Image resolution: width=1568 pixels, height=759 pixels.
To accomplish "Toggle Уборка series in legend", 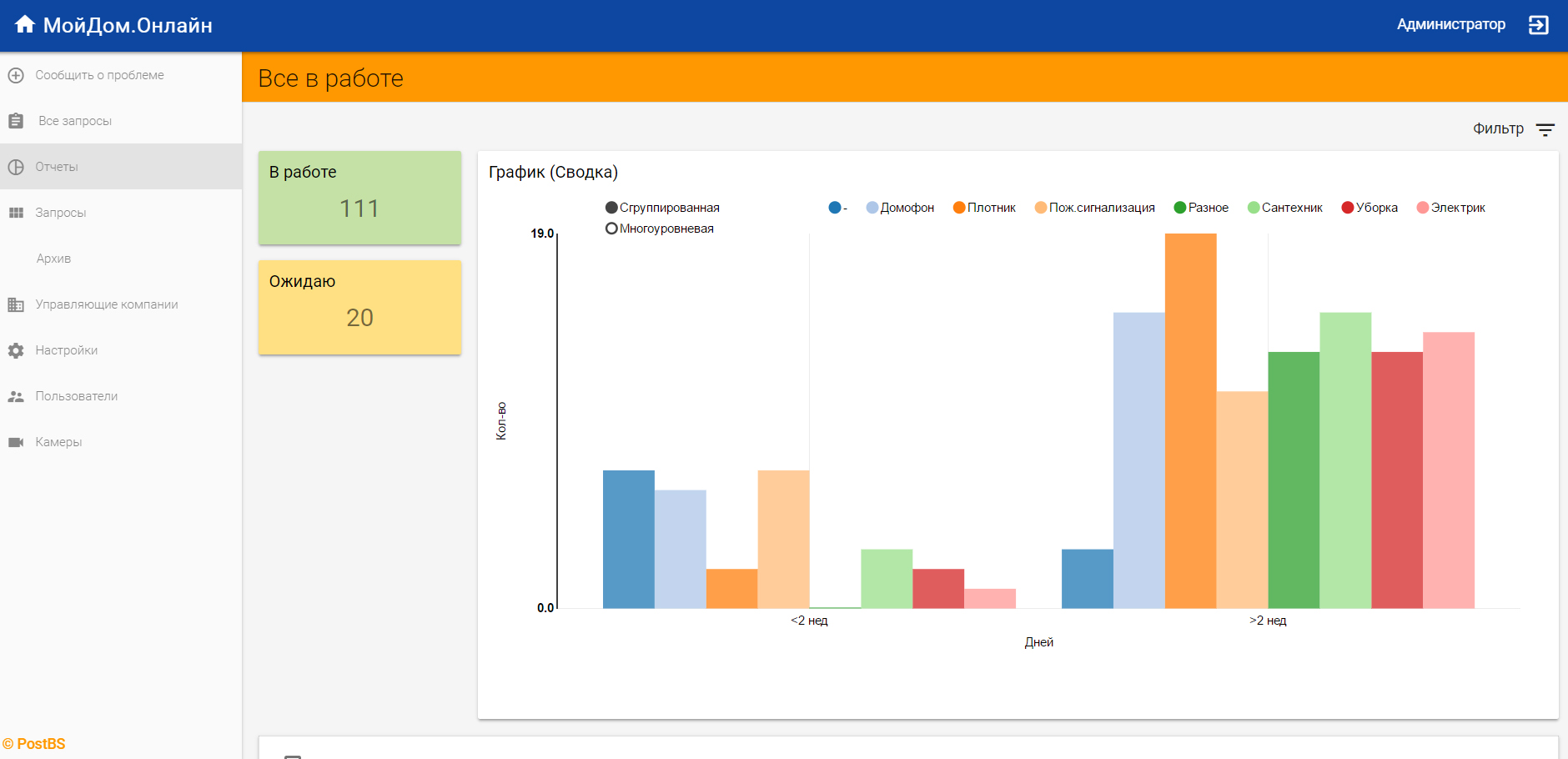I will (1369, 208).
